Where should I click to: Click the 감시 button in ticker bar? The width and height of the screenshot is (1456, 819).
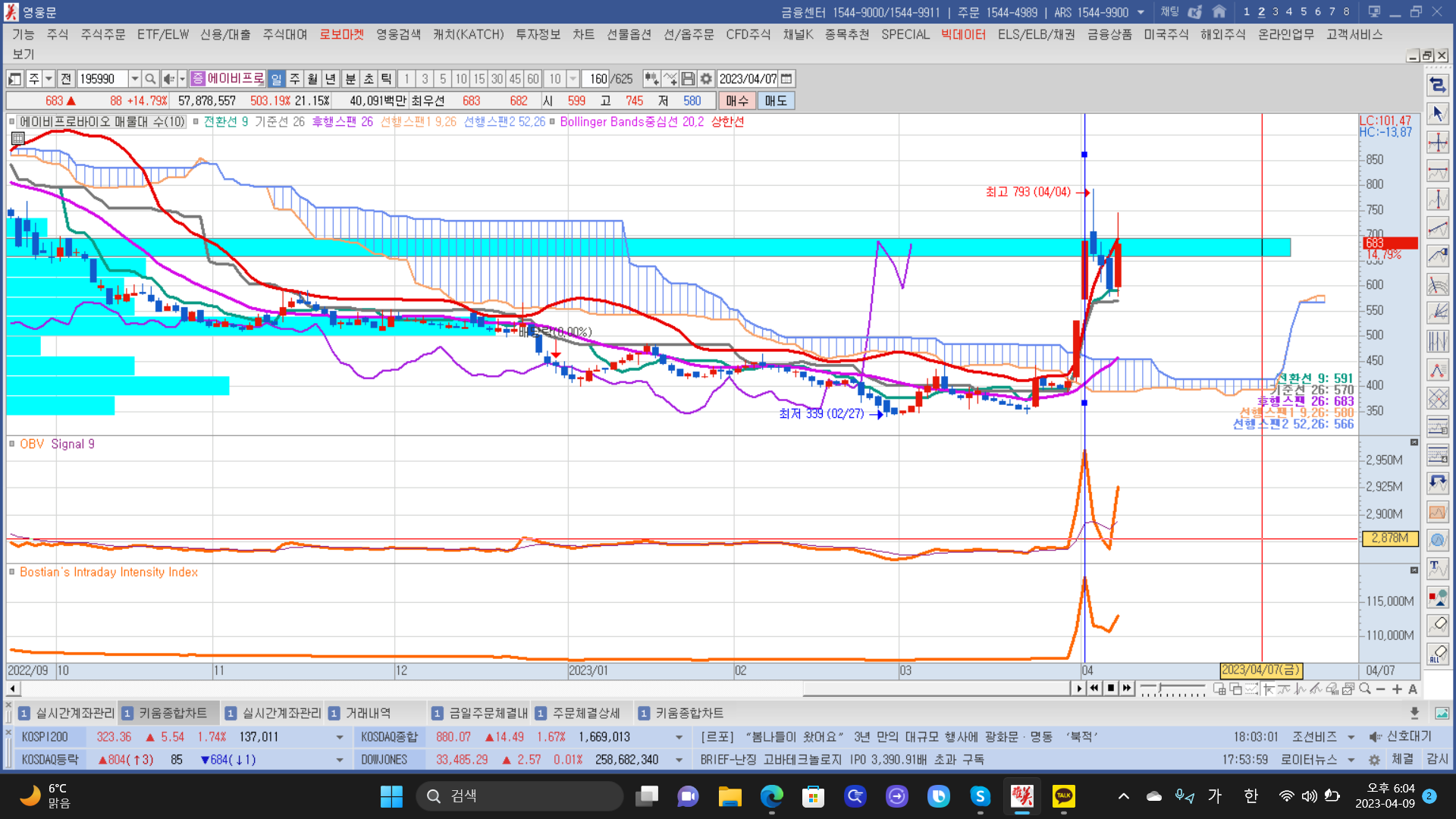[1437, 759]
